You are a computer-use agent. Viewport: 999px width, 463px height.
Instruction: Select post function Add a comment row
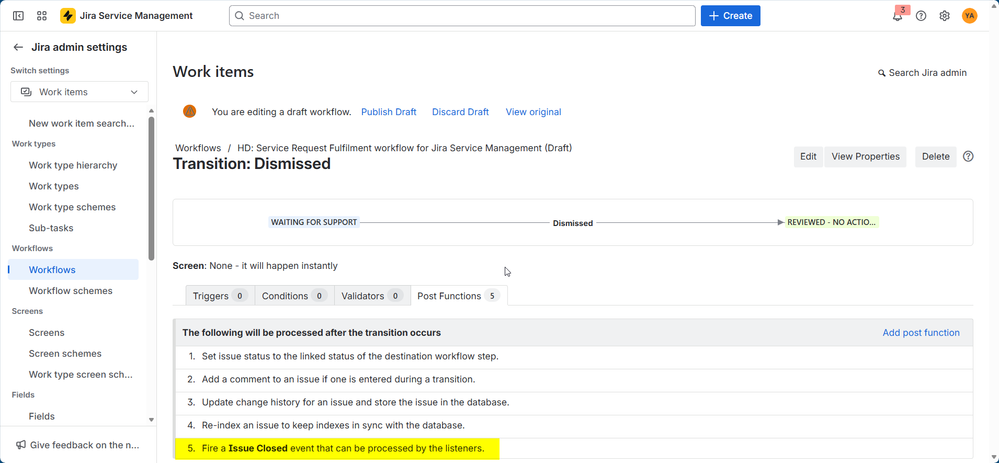coord(574,380)
